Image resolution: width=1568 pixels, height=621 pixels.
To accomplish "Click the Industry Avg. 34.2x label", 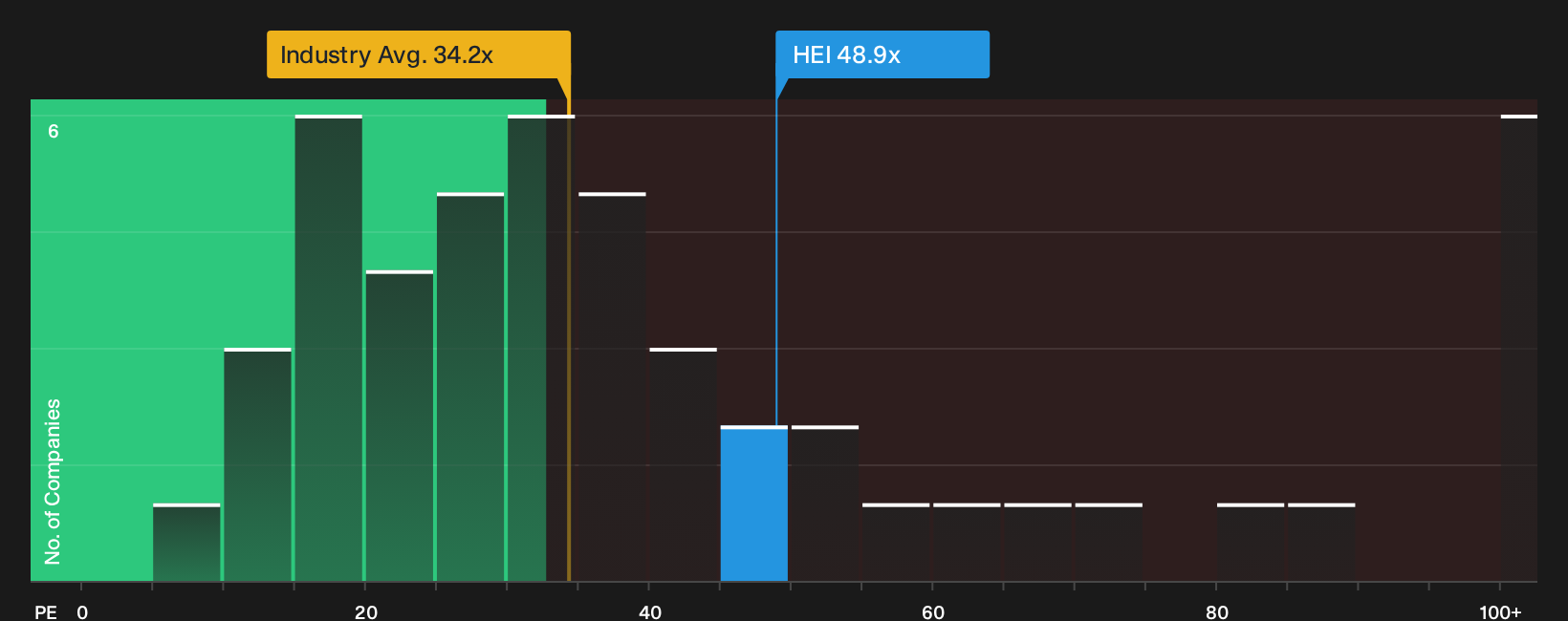I will point(419,54).
